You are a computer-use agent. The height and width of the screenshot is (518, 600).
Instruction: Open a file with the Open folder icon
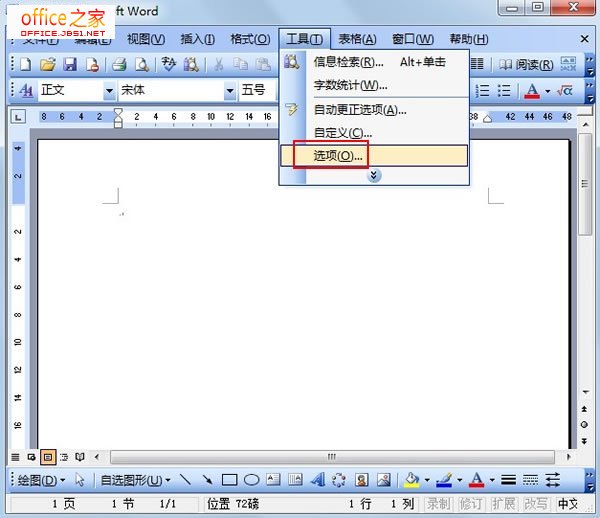[48, 64]
